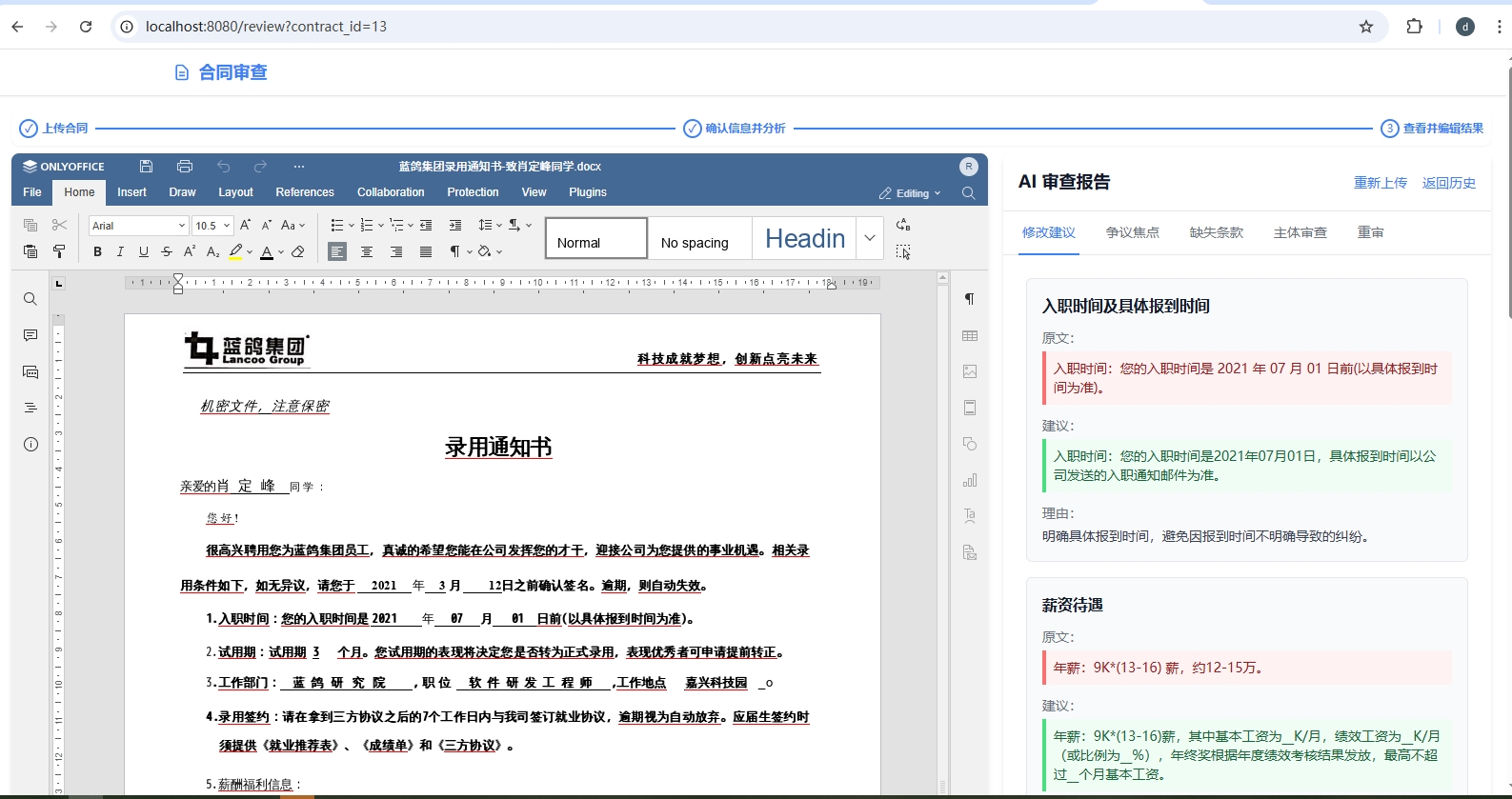Apply Superscript formatting
The width and height of the screenshot is (1512, 799).
click(x=190, y=251)
